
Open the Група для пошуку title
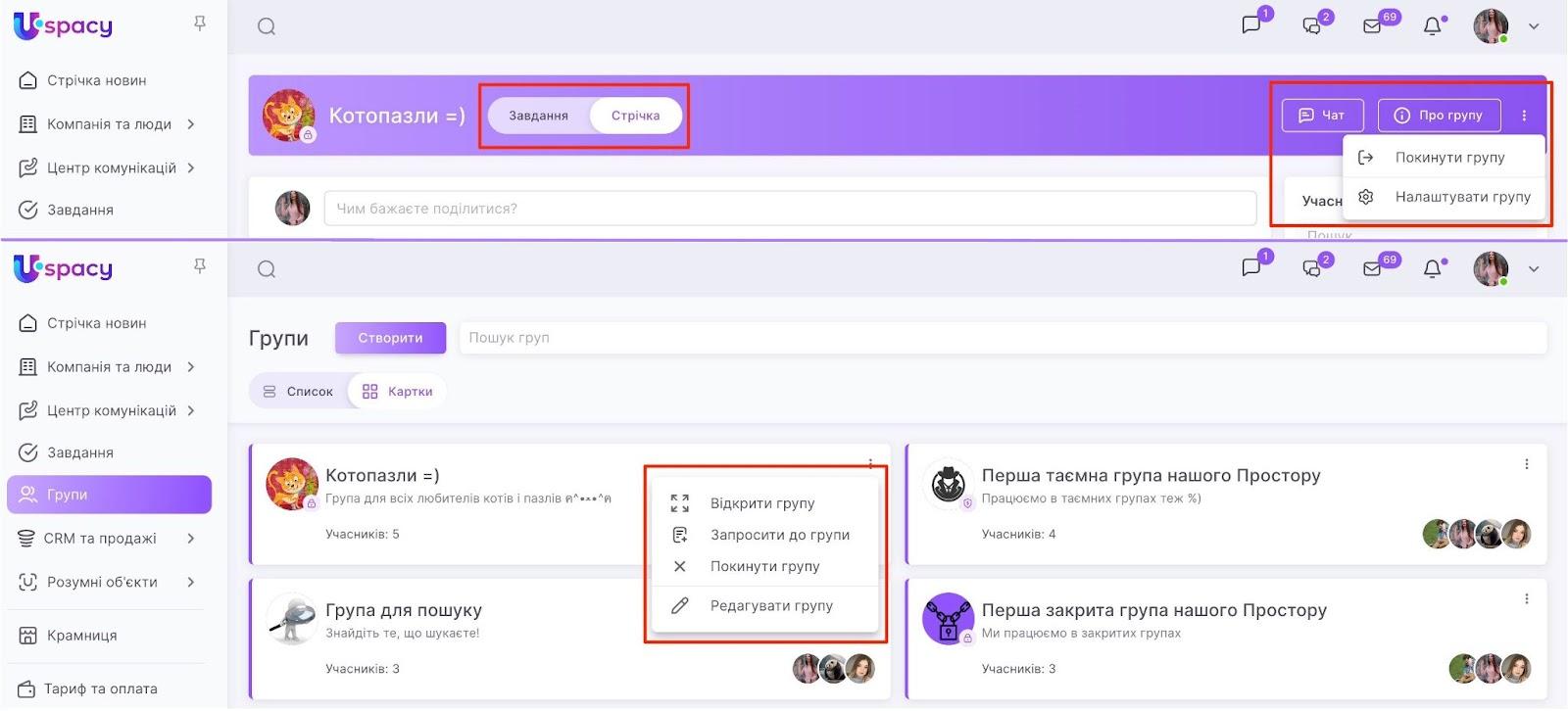click(404, 610)
